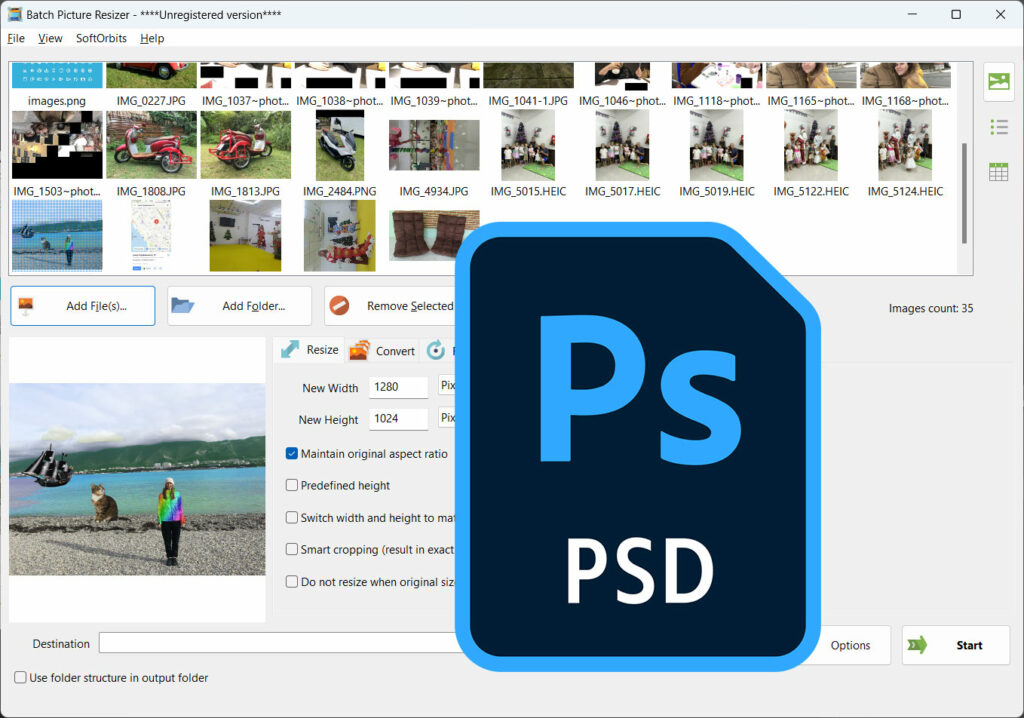This screenshot has height=718, width=1024.
Task: Enable Switch width and height checkbox
Action: pyautogui.click(x=292, y=517)
